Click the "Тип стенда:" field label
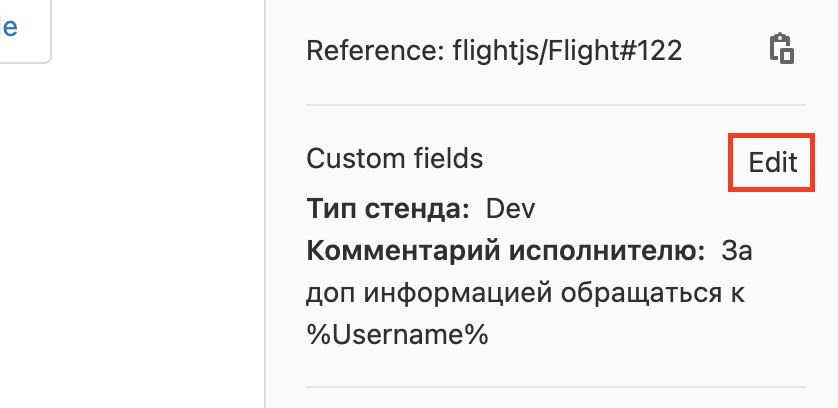The image size is (838, 408). coord(388,209)
